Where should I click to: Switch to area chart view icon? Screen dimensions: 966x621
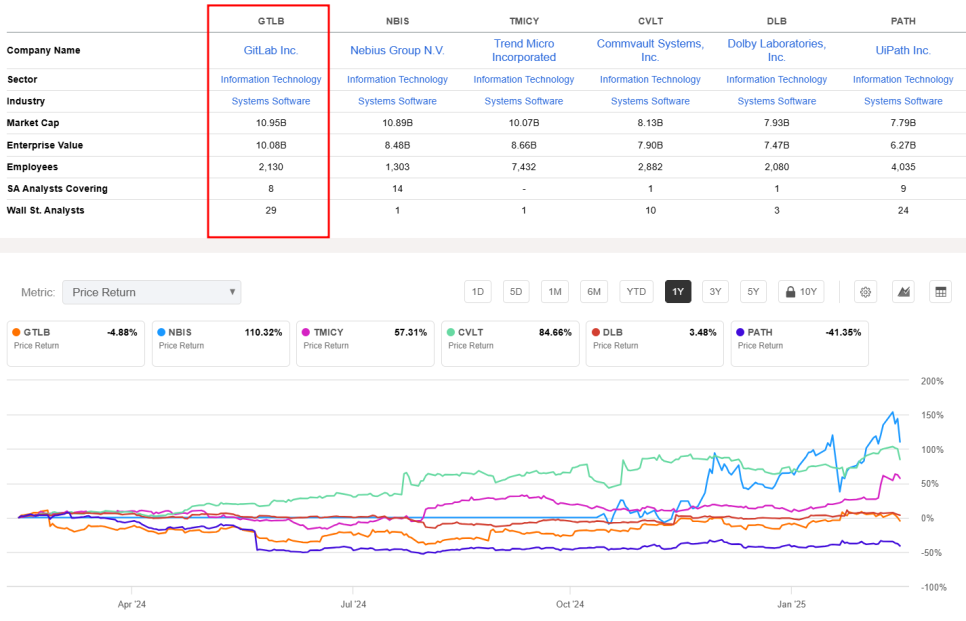903,292
